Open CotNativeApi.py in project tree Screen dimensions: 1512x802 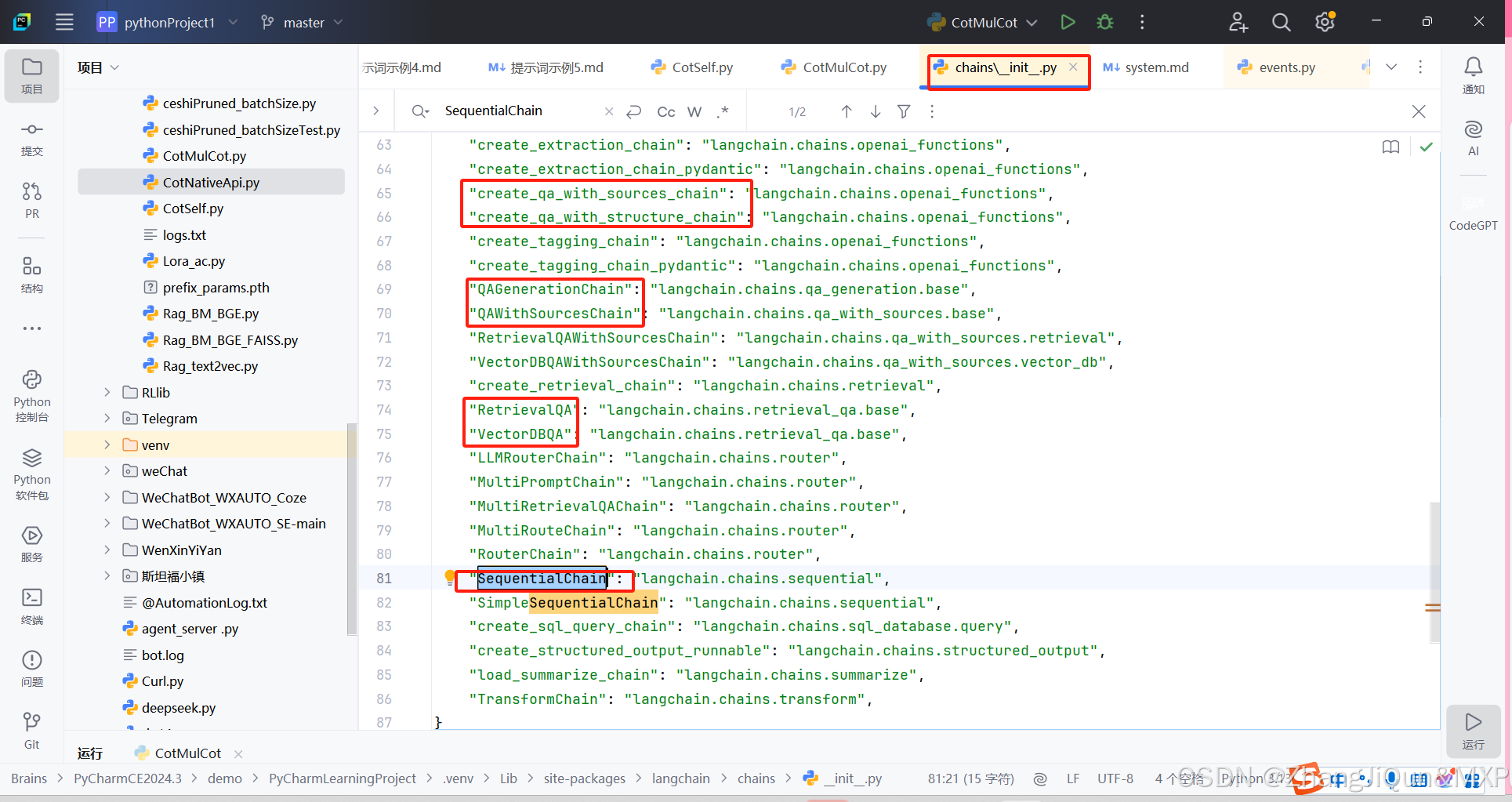coord(211,183)
